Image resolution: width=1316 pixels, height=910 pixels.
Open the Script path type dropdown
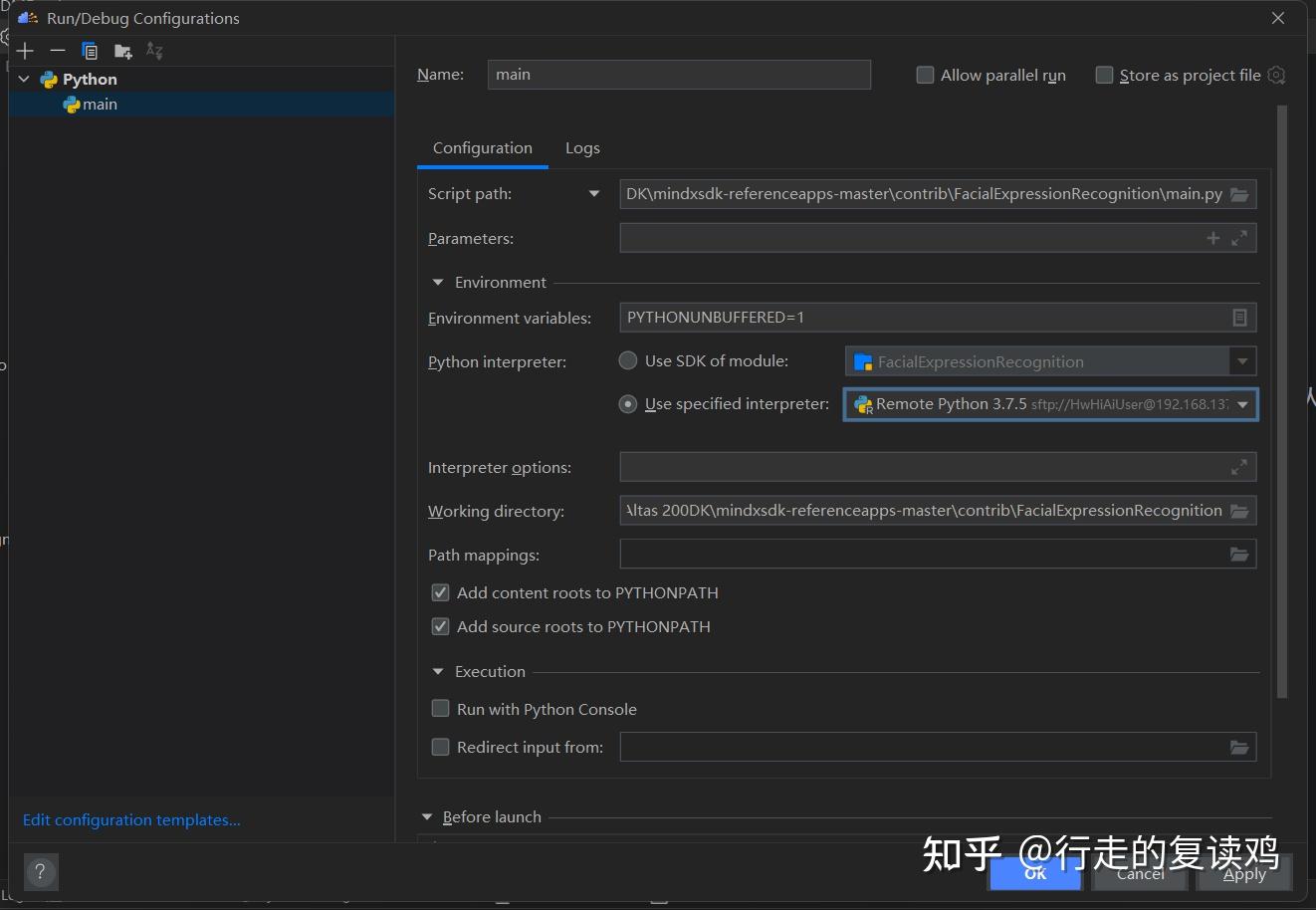594,194
